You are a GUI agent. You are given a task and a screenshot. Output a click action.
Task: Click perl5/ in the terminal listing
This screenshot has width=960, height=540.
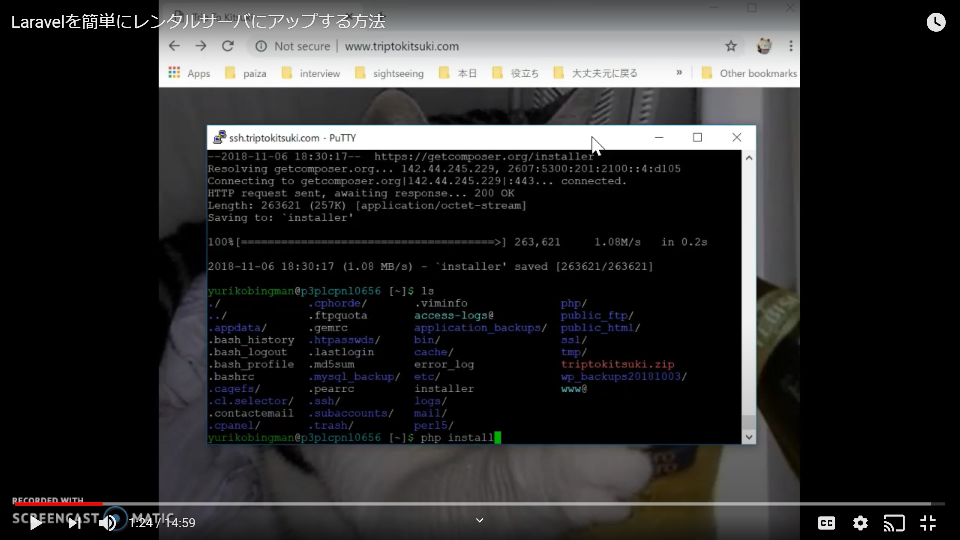coord(433,426)
